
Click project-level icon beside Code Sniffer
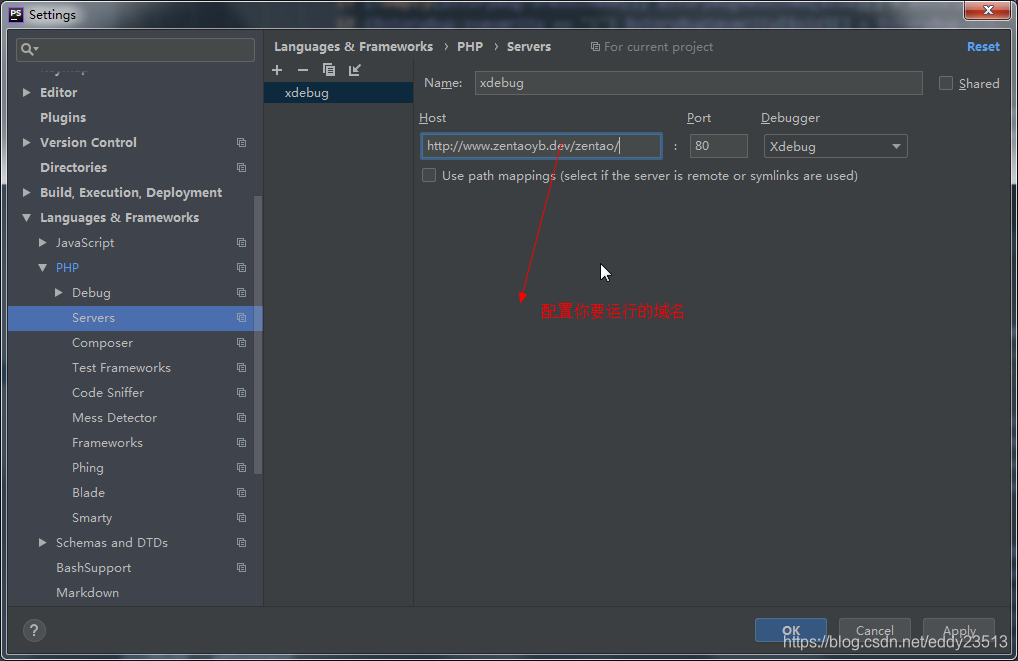[x=242, y=392]
